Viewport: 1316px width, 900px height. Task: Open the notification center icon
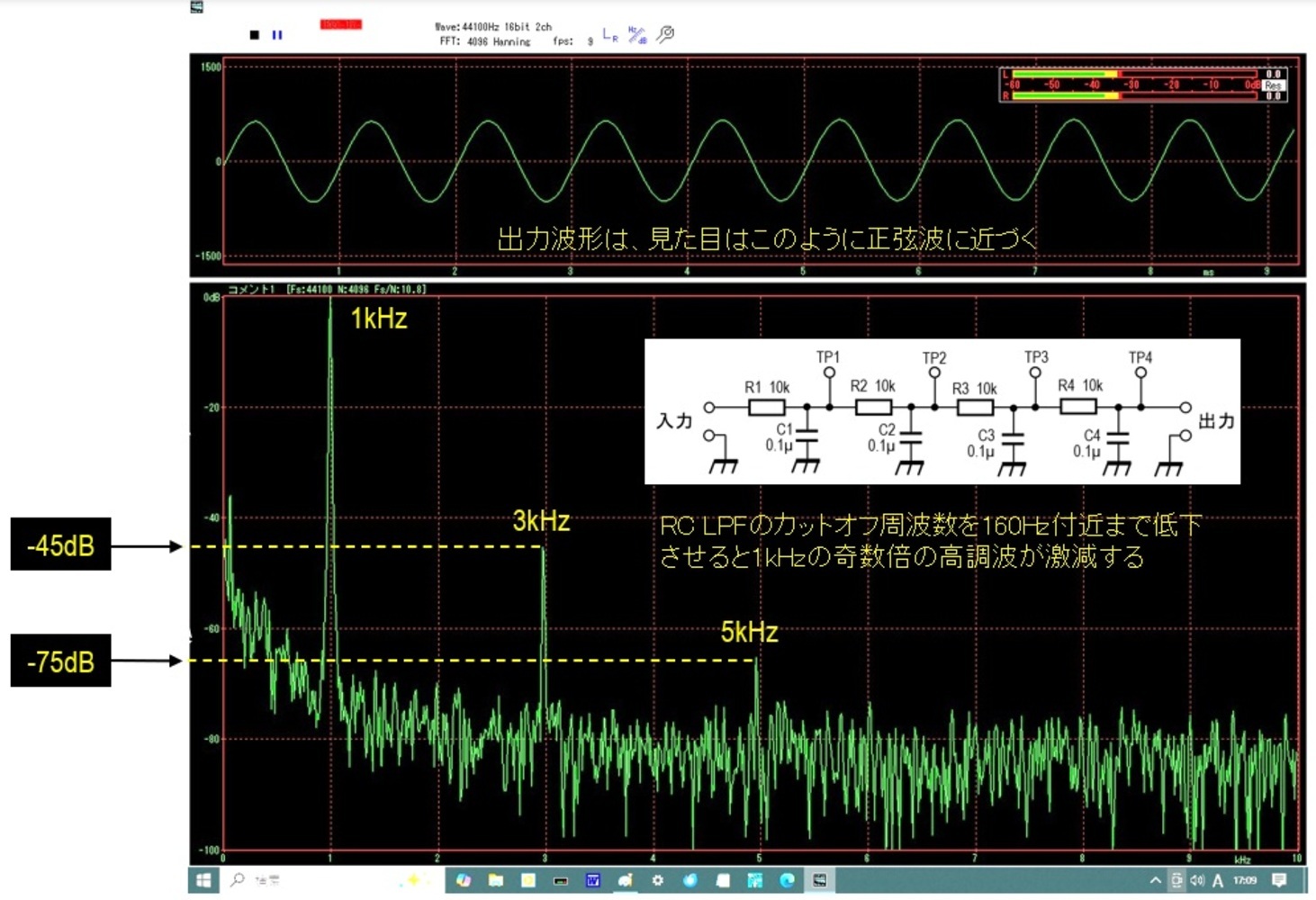pos(1279,880)
